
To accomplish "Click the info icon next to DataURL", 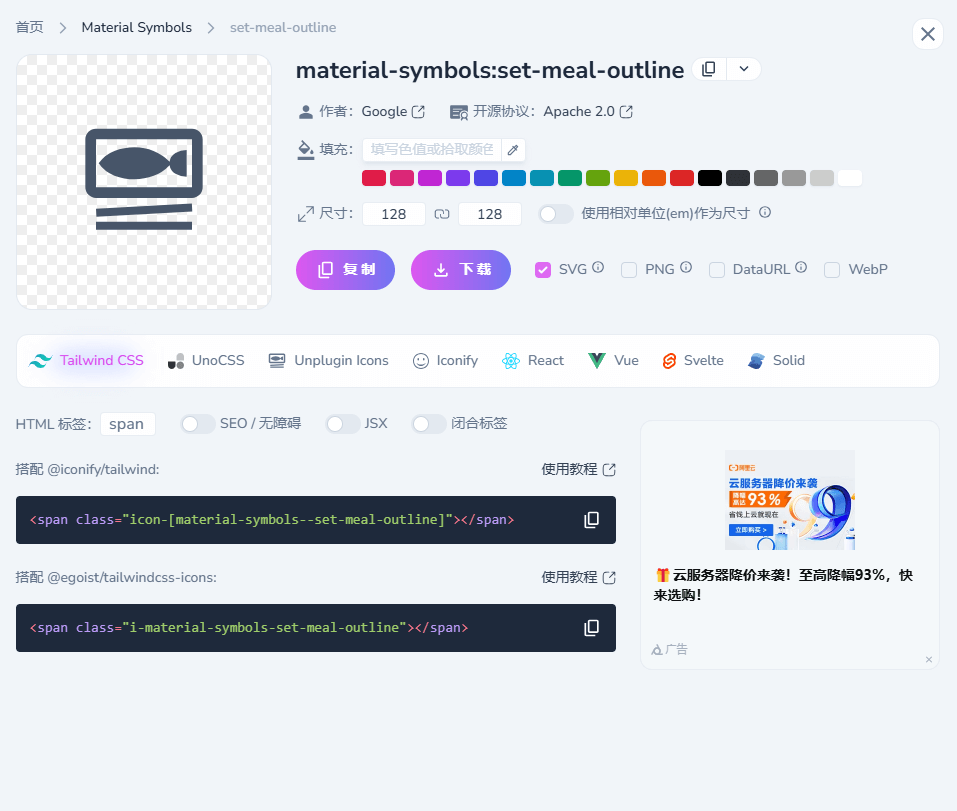I will pos(801,267).
